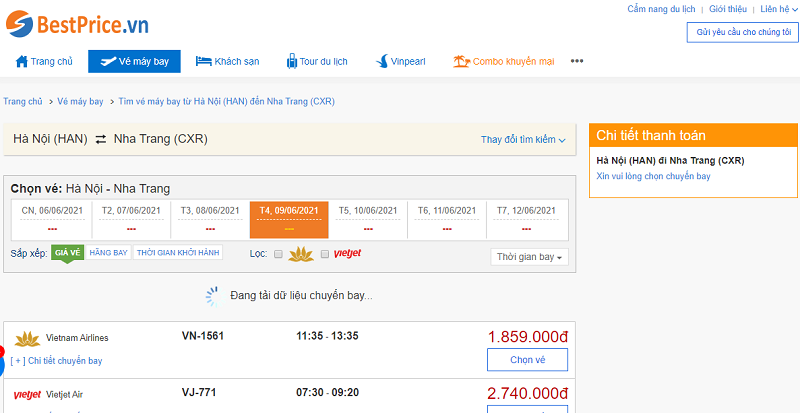Sort flights by GIÁ VÉ

[x=67, y=253]
